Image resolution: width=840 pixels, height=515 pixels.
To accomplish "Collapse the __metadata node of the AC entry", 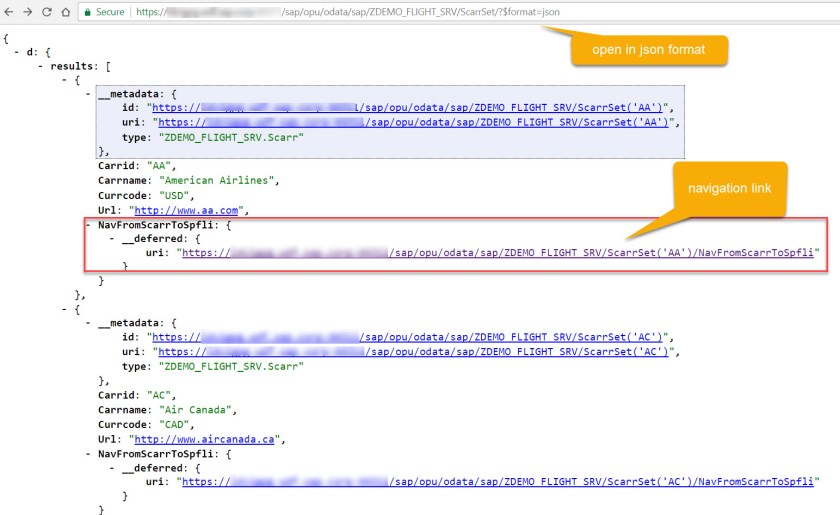I will pyautogui.click(x=88, y=323).
